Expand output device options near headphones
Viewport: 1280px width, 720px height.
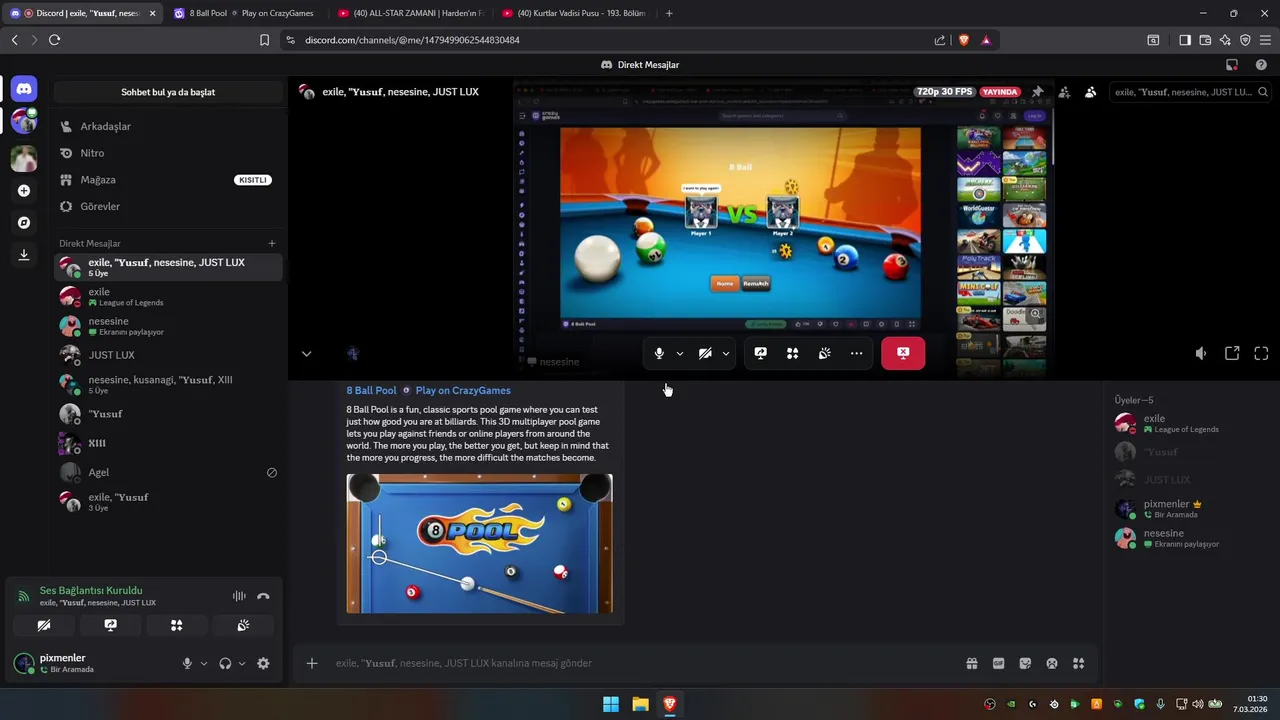point(242,663)
